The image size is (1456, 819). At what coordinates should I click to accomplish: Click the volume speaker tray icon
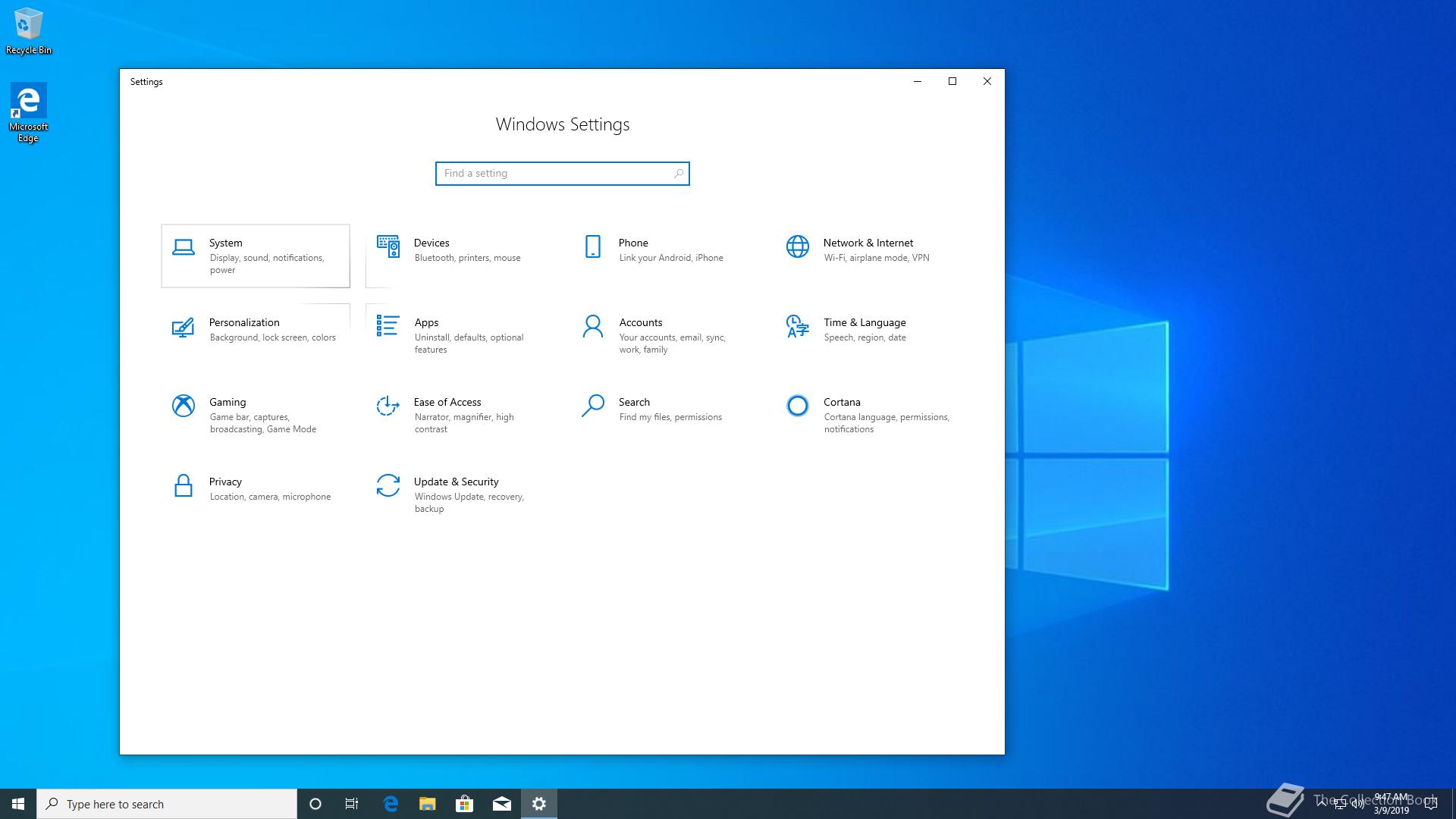pyautogui.click(x=1358, y=804)
